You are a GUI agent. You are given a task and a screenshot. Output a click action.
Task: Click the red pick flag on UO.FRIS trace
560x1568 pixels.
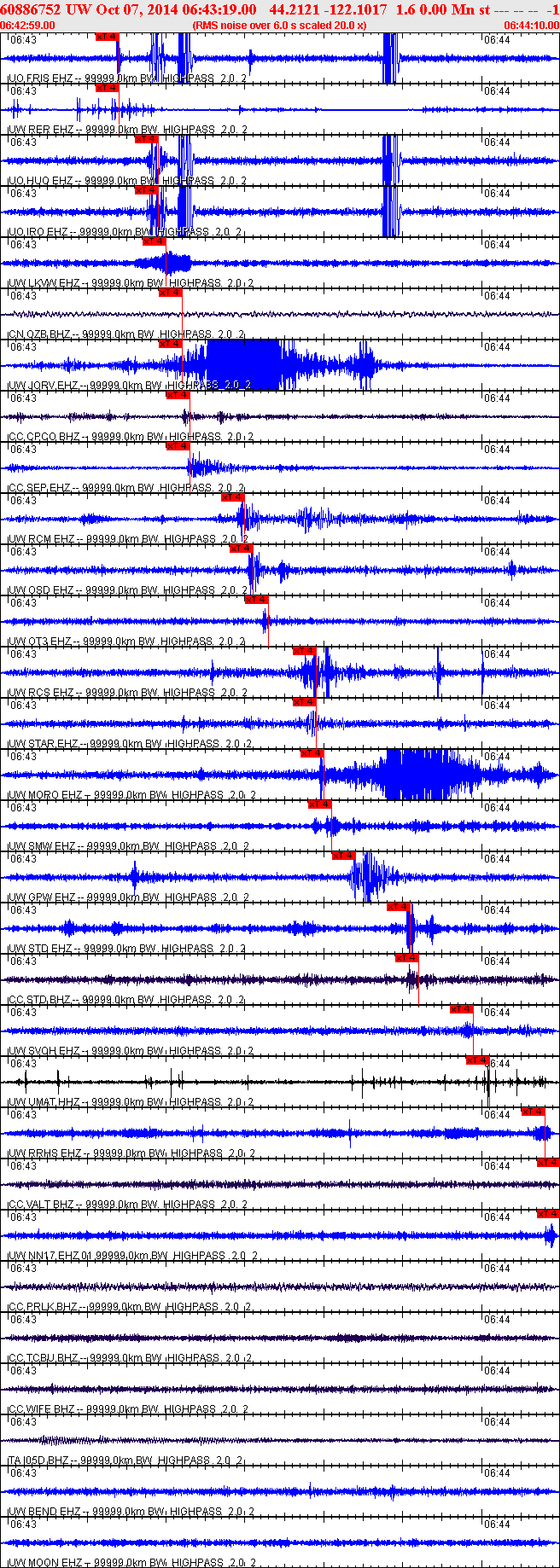point(107,37)
